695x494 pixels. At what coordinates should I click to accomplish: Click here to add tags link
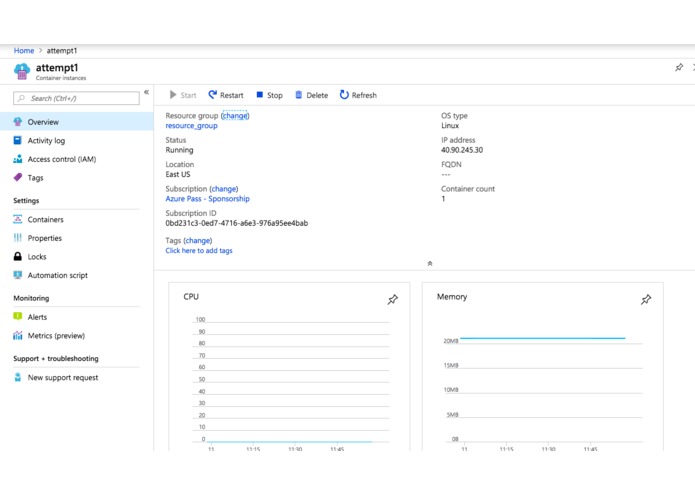[x=199, y=251]
